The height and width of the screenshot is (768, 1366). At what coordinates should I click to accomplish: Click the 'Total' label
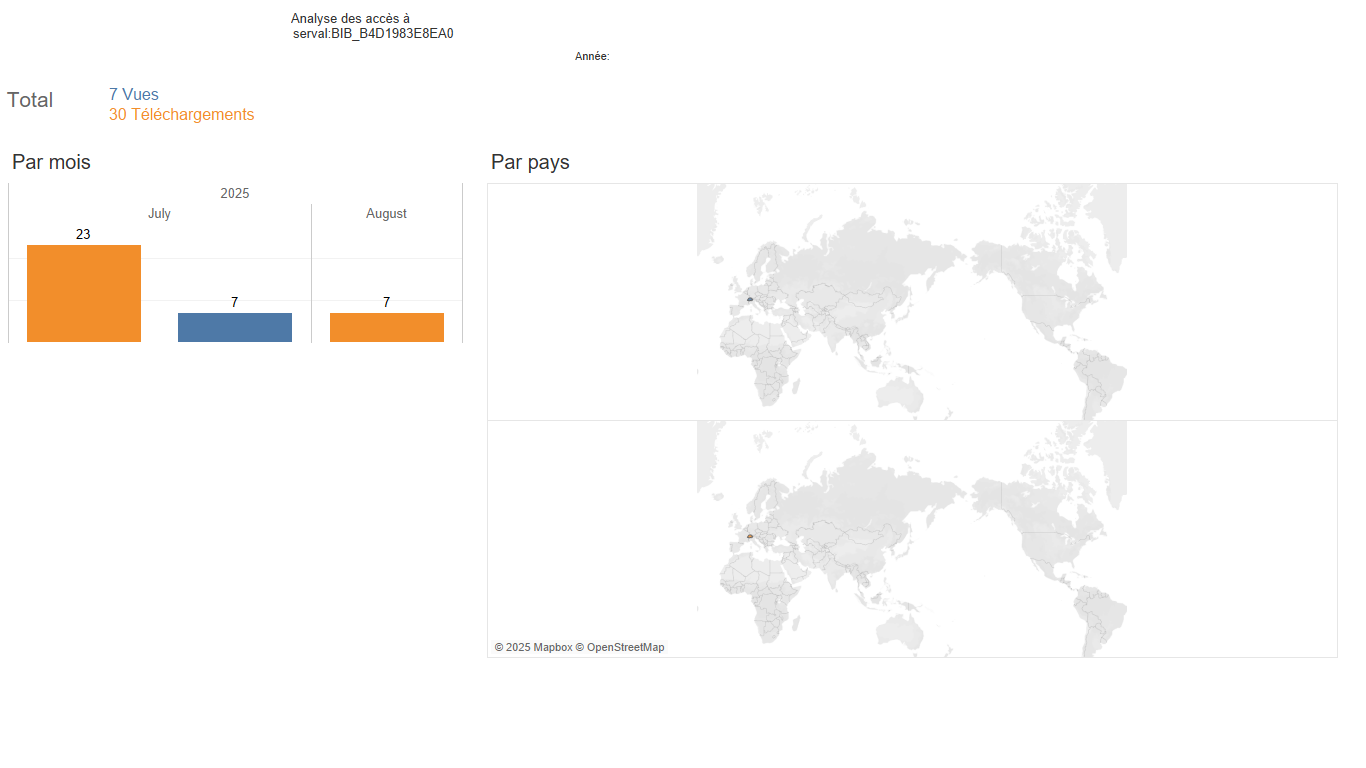pos(30,100)
